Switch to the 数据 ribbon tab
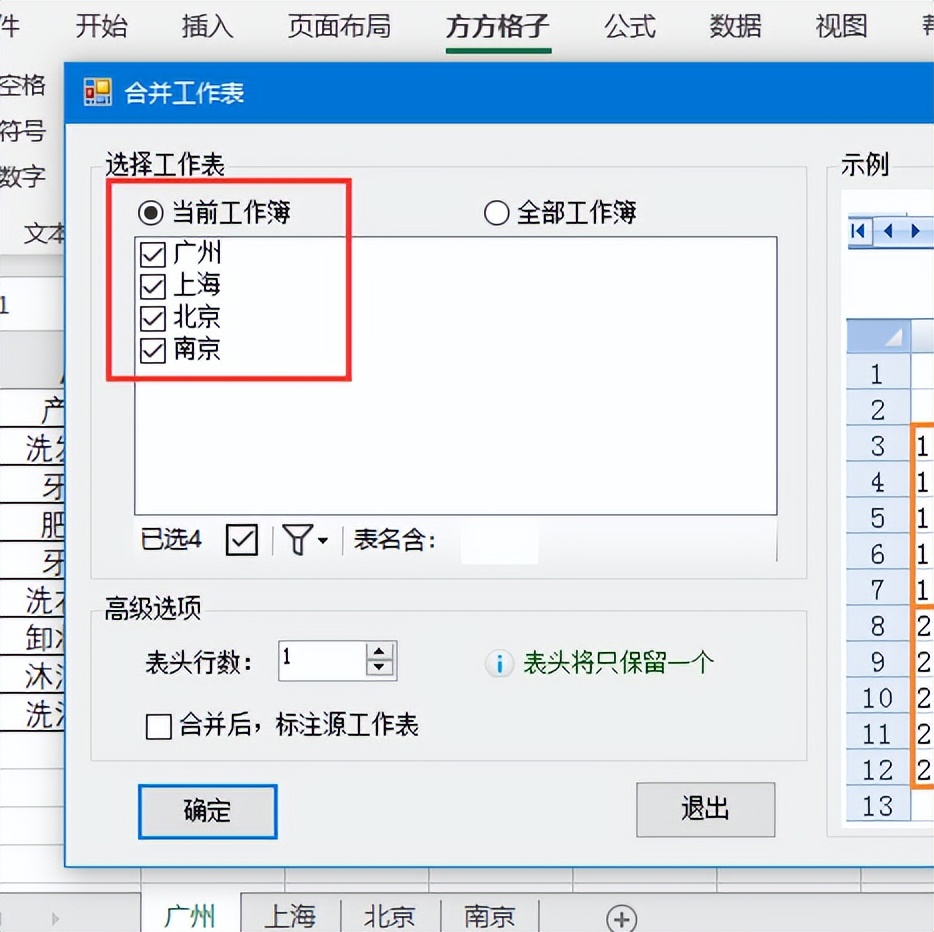Viewport: 934px width, 932px height. [735, 27]
